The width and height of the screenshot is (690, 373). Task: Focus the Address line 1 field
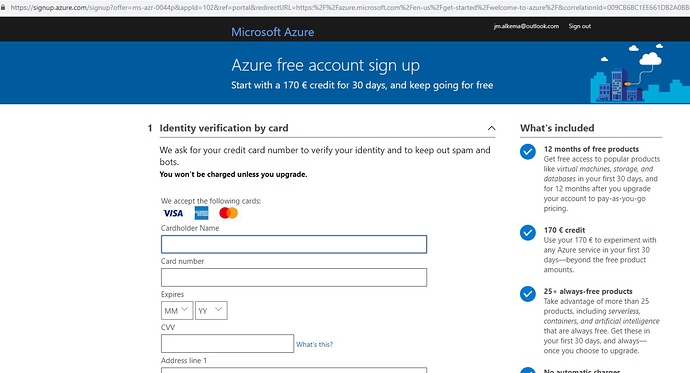coord(294,370)
